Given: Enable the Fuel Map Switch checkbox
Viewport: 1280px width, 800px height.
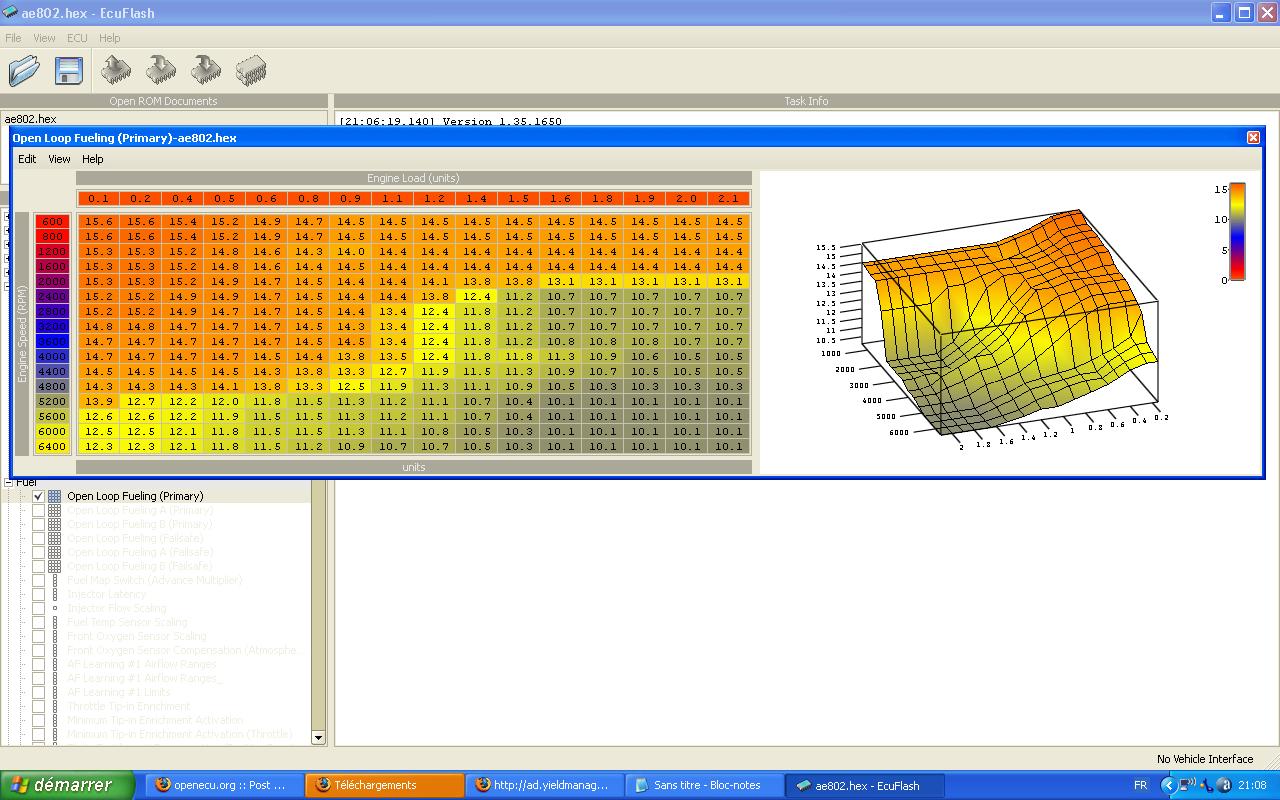Looking at the screenshot, I should click(x=38, y=580).
